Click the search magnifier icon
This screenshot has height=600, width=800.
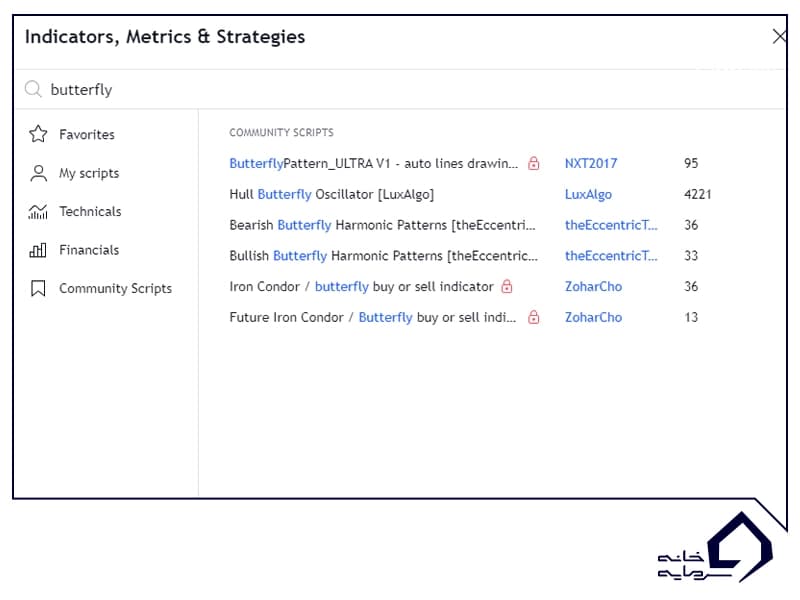(x=33, y=89)
